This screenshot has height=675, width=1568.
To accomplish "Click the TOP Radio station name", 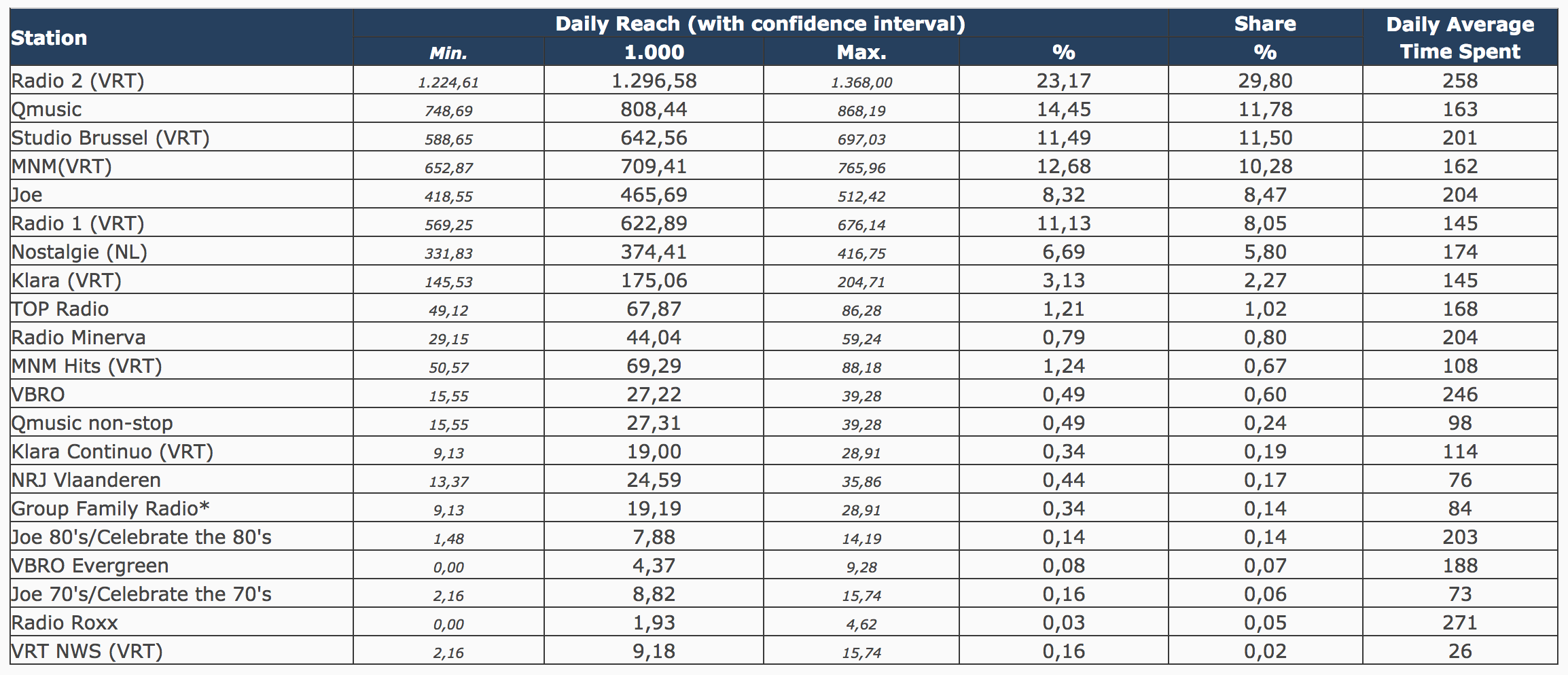I will coord(60,309).
